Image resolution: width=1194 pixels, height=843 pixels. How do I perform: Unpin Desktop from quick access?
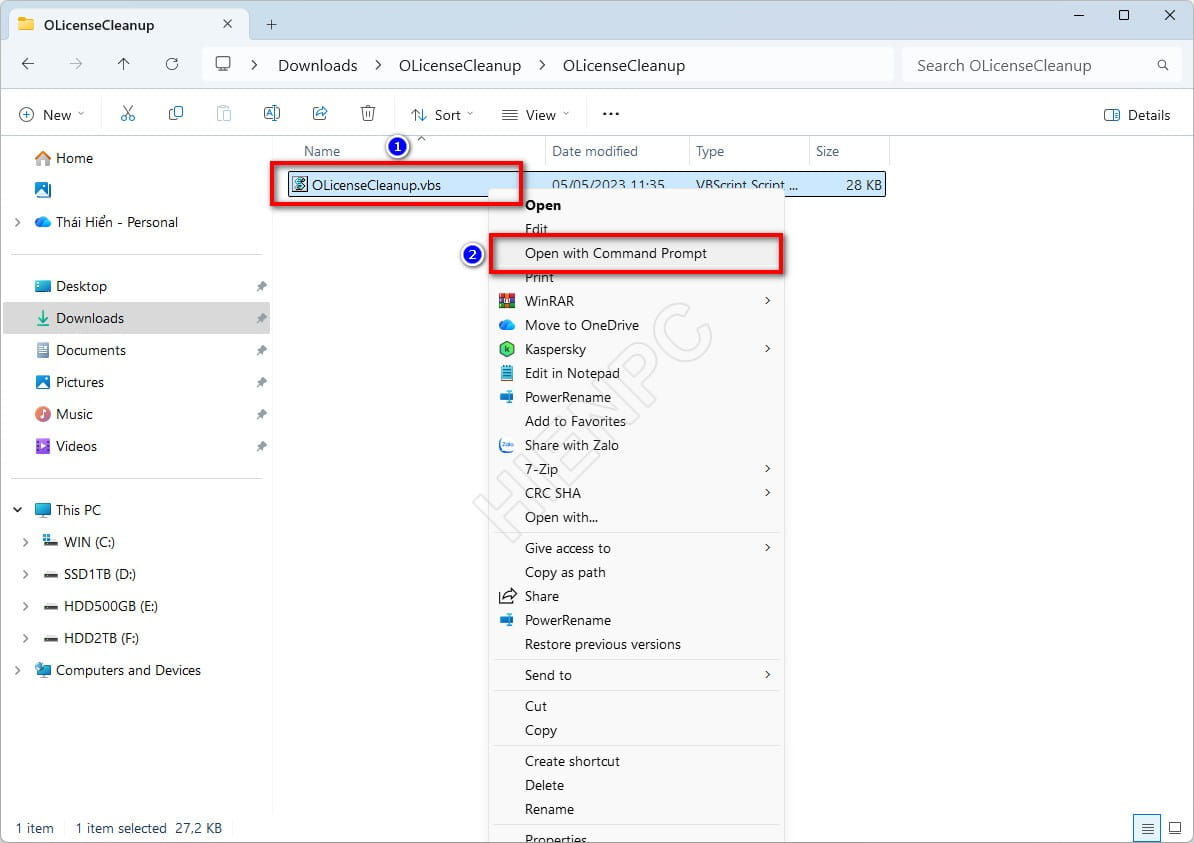click(261, 286)
